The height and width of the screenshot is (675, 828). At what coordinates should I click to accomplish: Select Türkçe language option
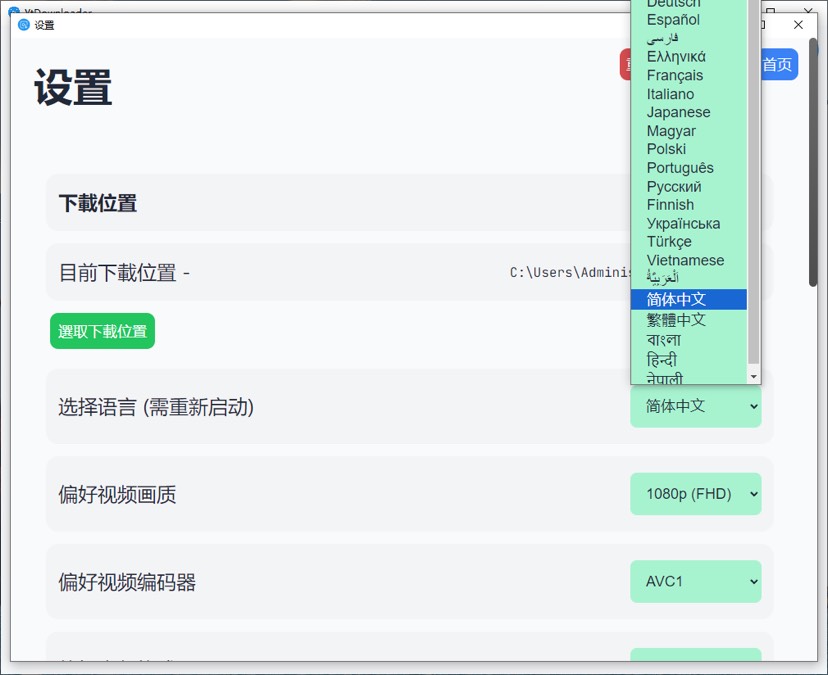[689, 242]
